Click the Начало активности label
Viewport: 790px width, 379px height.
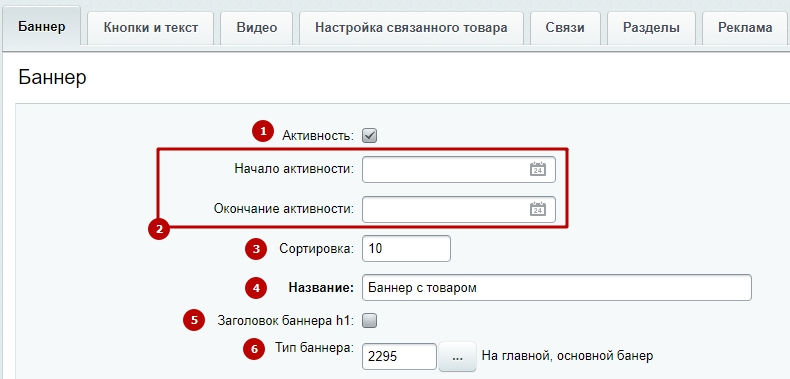(294, 169)
